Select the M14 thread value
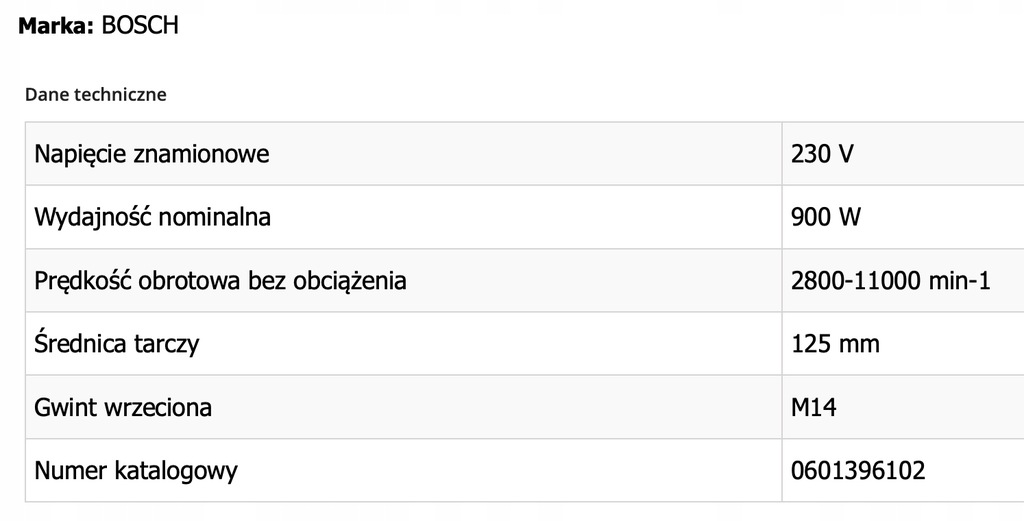This screenshot has width=1024, height=521. [813, 407]
